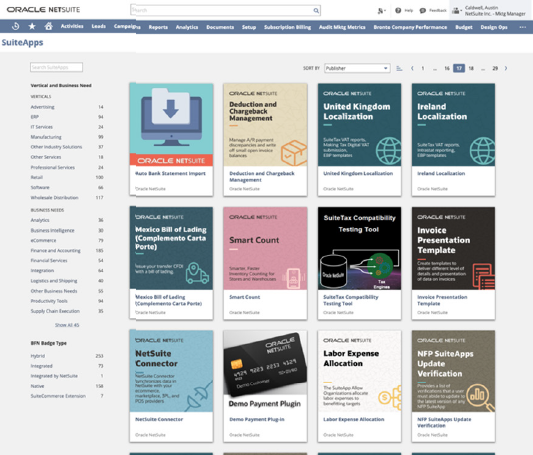Open NFP SuiteApps Update Verification image
The height and width of the screenshot is (455, 533).
[x=453, y=371]
